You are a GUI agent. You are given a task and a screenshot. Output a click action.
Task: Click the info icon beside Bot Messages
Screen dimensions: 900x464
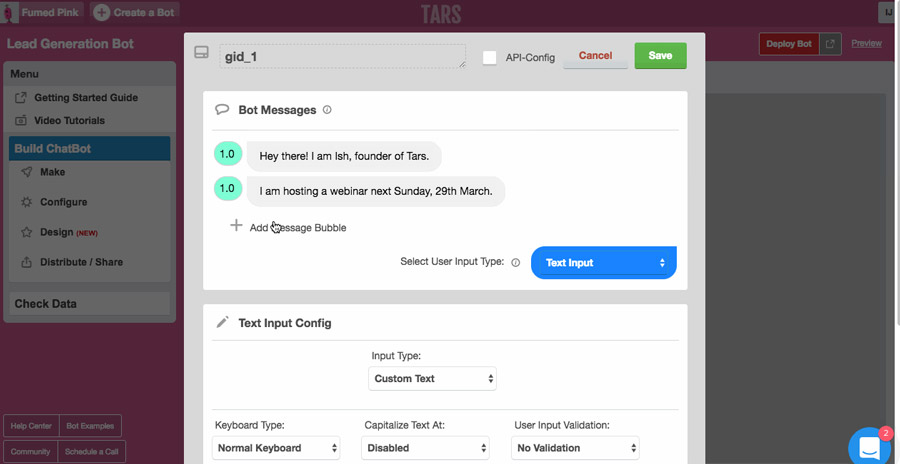pos(327,110)
